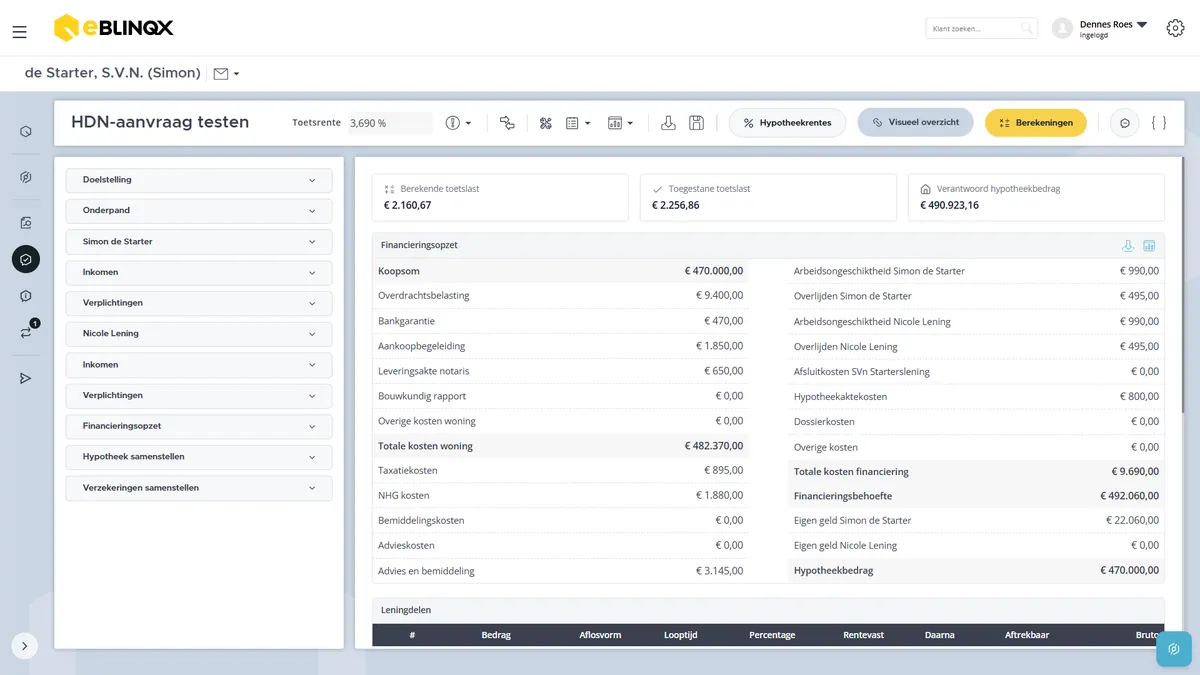This screenshot has height=675, width=1200.
Task: Click the curly braces icon
Action: [1159, 123]
